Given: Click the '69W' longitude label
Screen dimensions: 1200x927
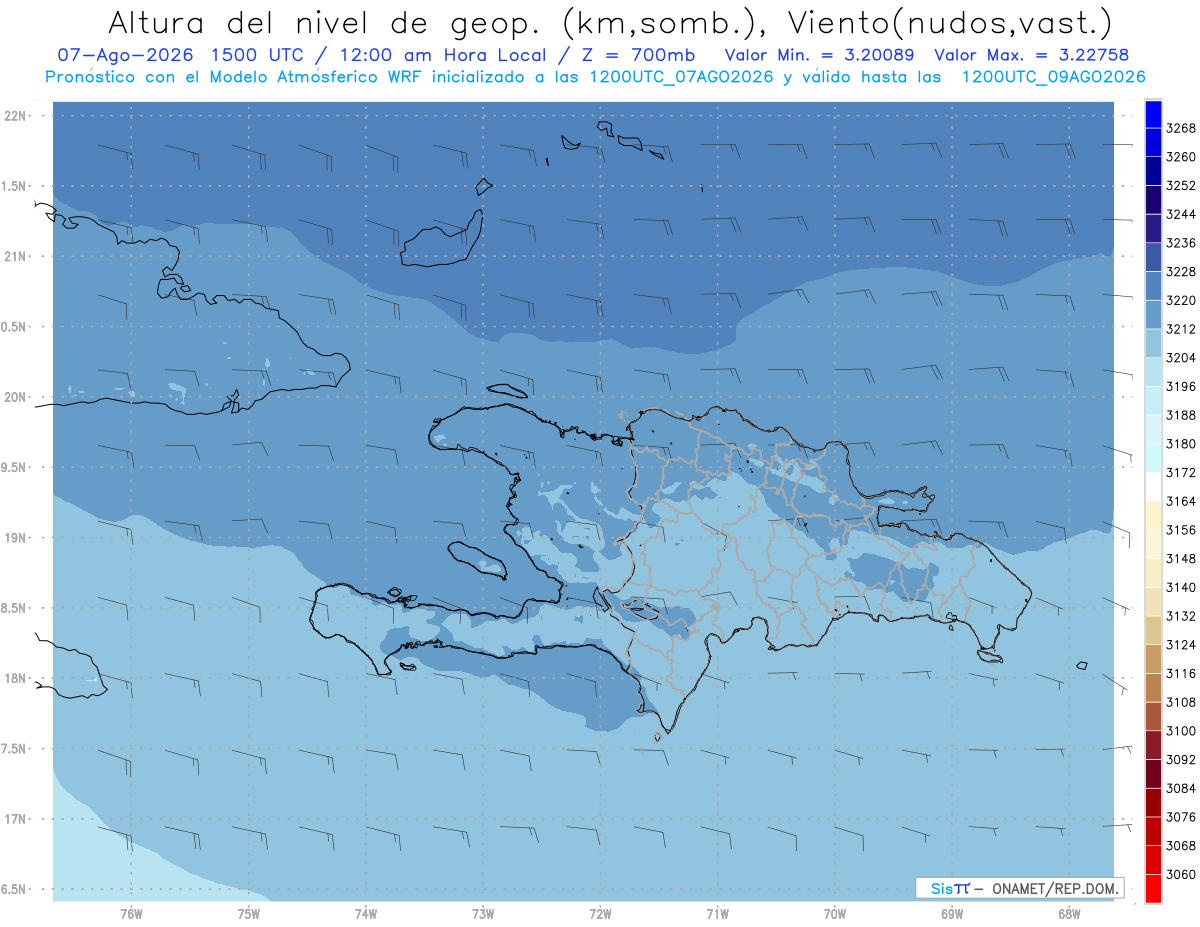Looking at the screenshot, I should [x=952, y=913].
